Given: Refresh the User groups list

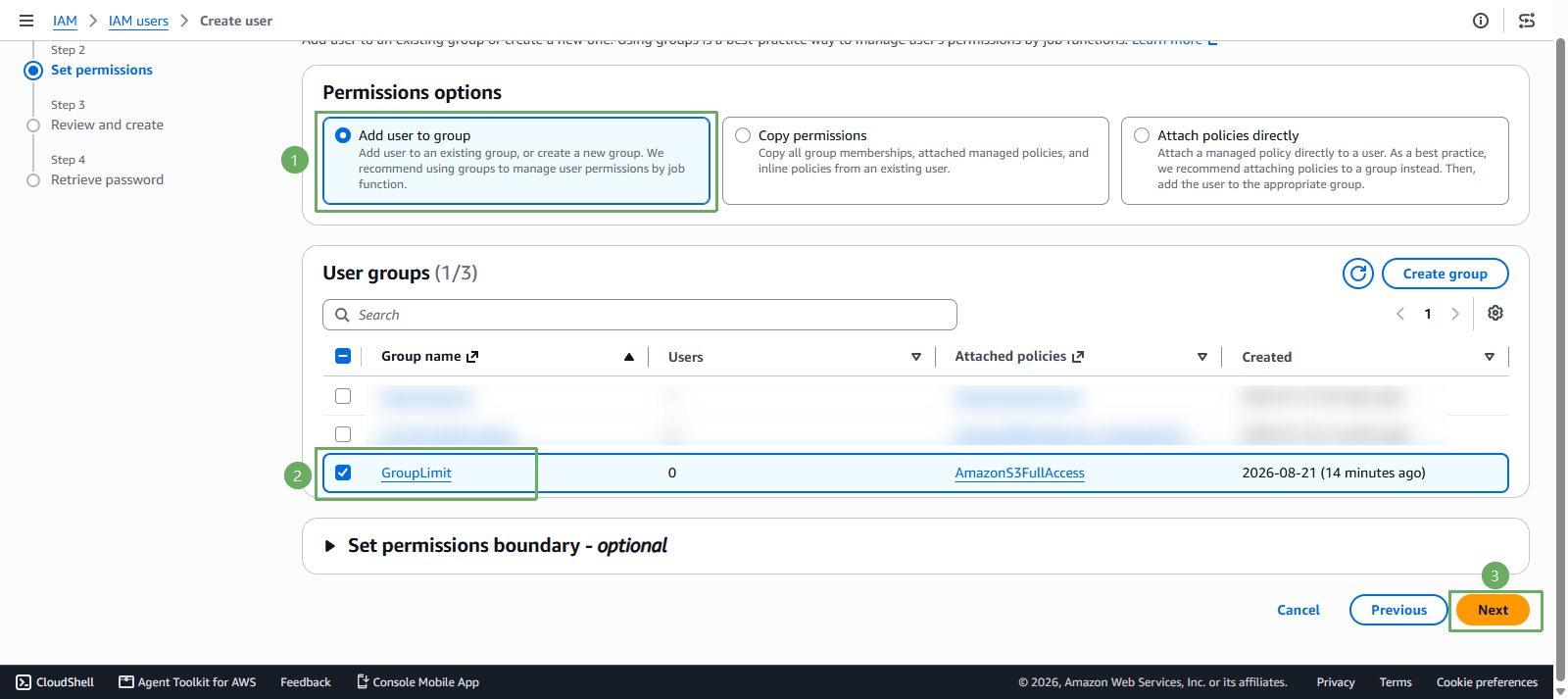Looking at the screenshot, I should (1358, 274).
